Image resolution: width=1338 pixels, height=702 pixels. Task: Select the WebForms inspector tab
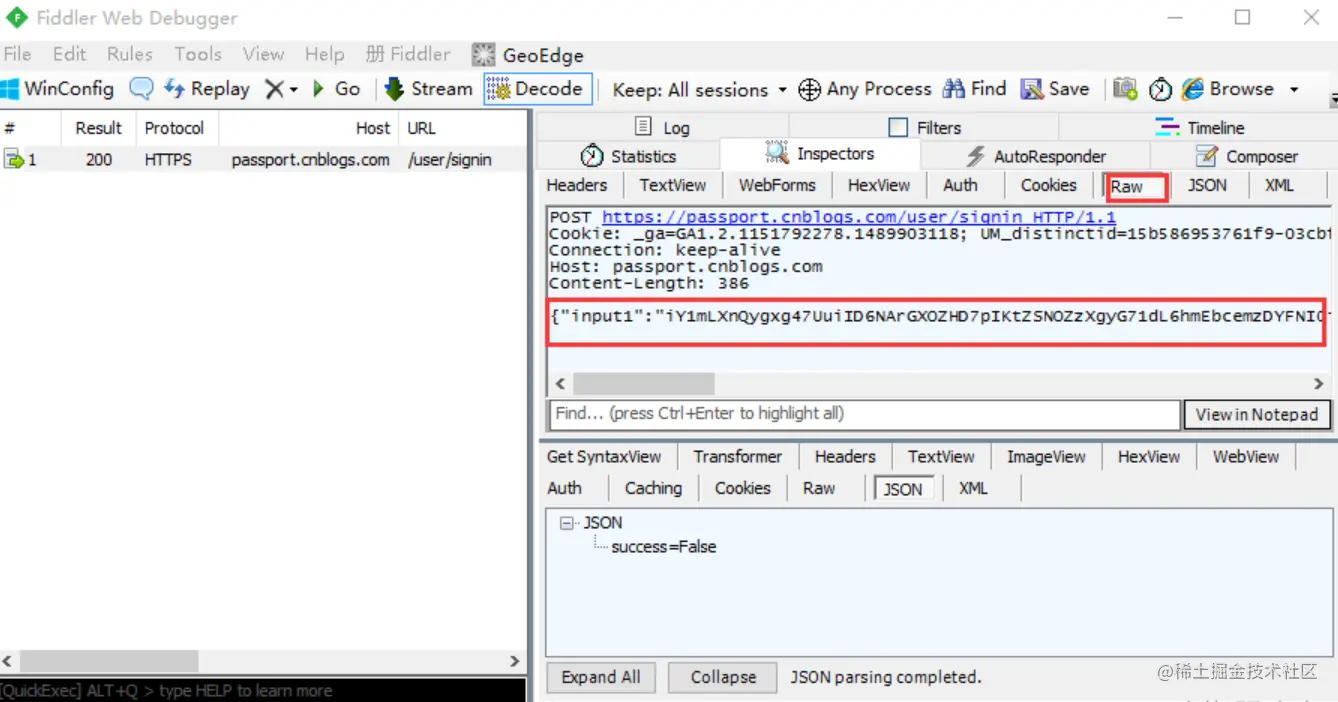pos(777,185)
